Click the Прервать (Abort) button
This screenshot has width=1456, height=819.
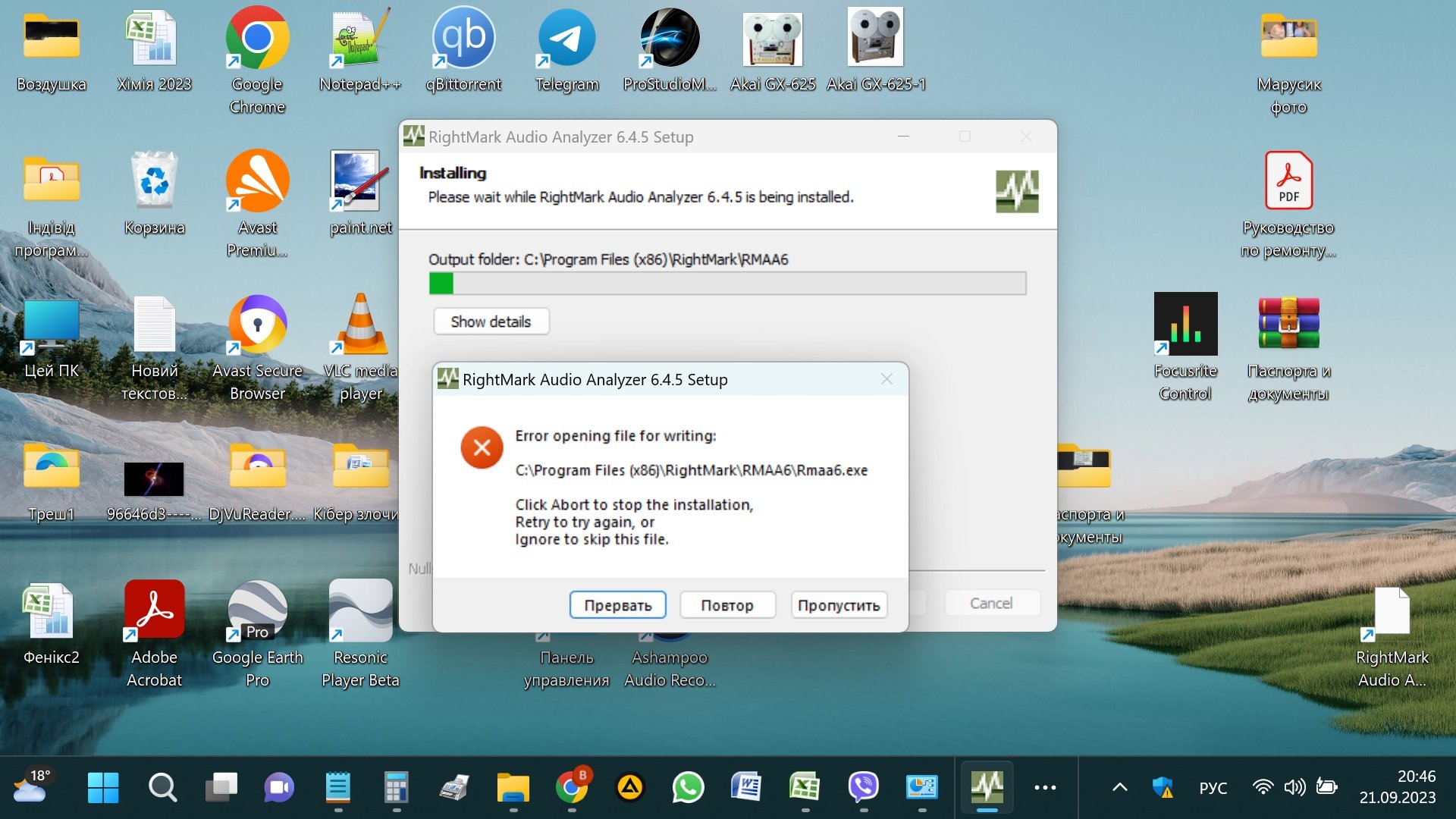coord(617,605)
